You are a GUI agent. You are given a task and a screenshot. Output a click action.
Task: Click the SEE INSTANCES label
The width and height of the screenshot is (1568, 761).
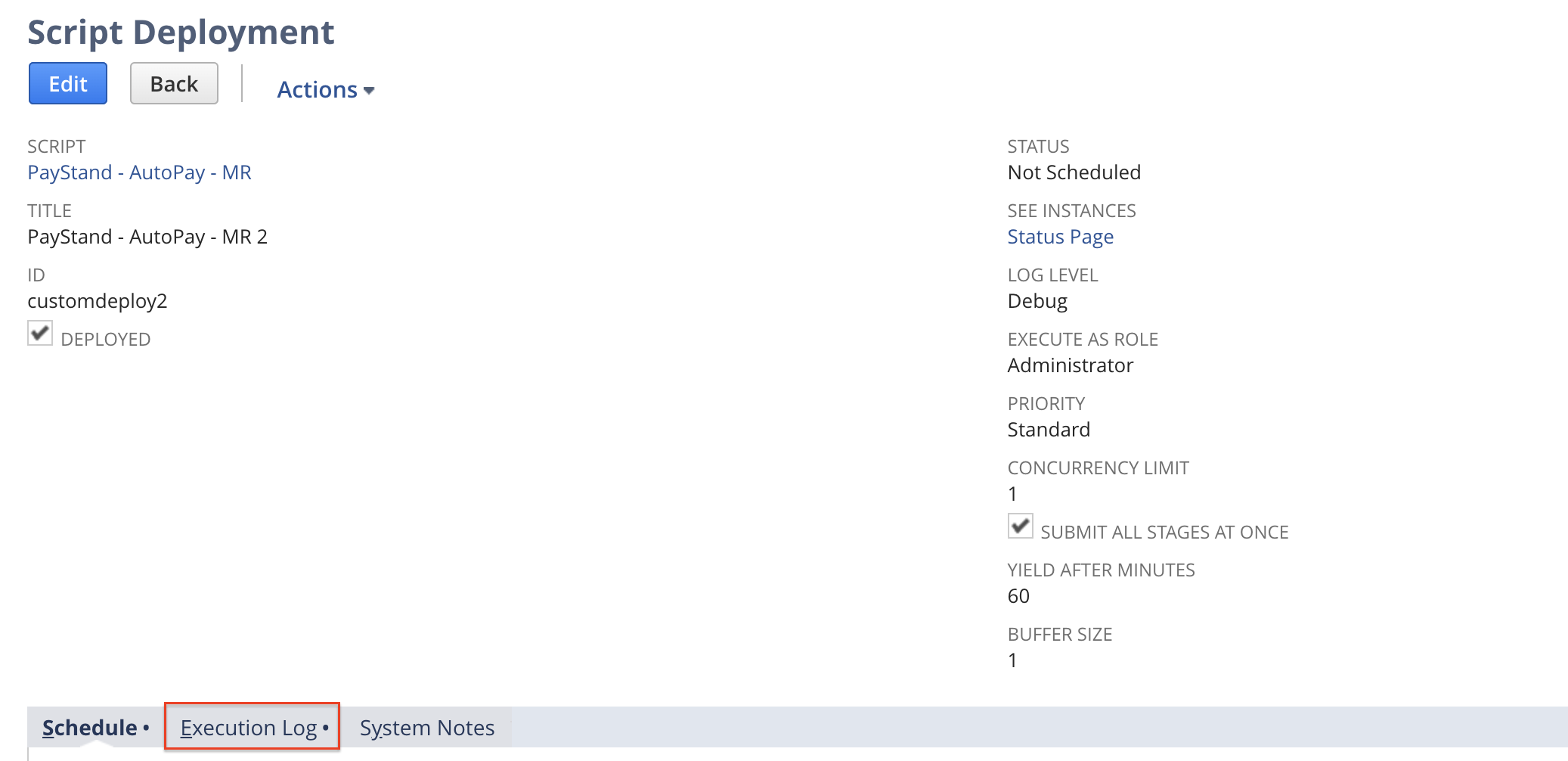pos(1071,211)
